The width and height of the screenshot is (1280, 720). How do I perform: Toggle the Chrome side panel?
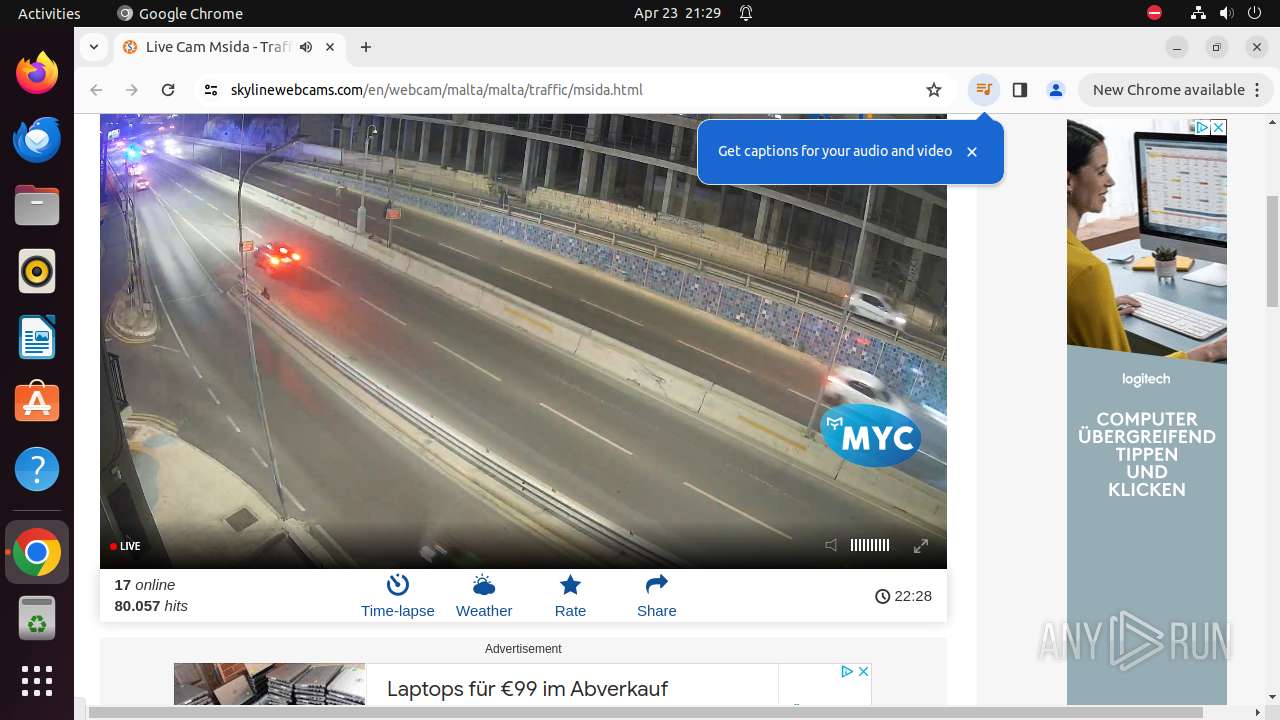tap(1020, 90)
